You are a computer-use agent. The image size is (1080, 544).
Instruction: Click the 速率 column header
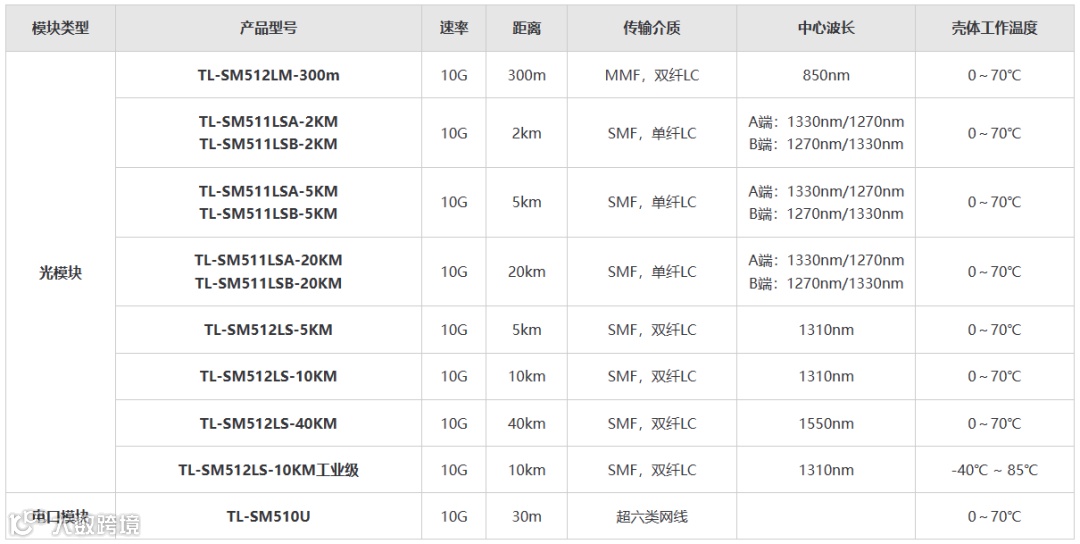pyautogui.click(x=454, y=28)
